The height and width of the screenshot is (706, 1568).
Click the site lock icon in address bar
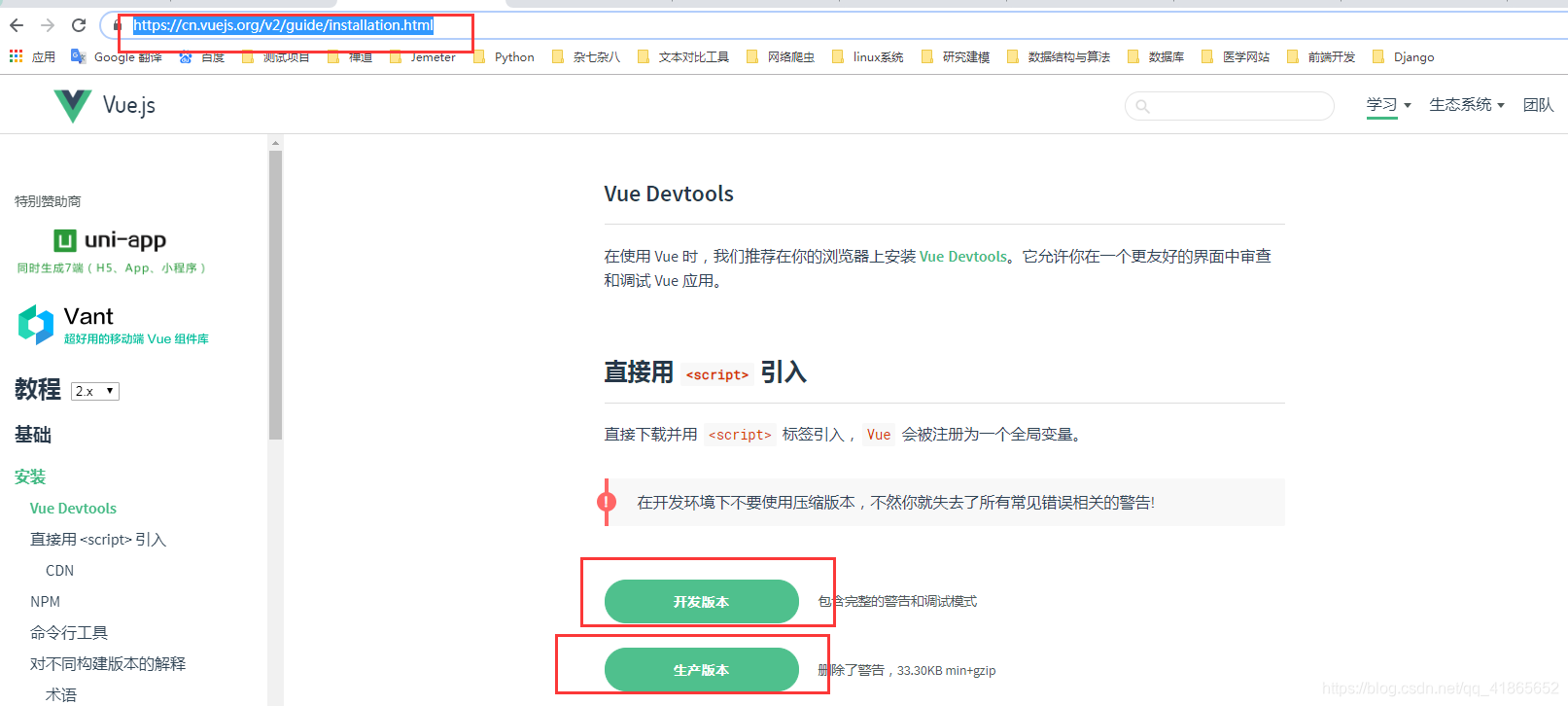[x=117, y=25]
